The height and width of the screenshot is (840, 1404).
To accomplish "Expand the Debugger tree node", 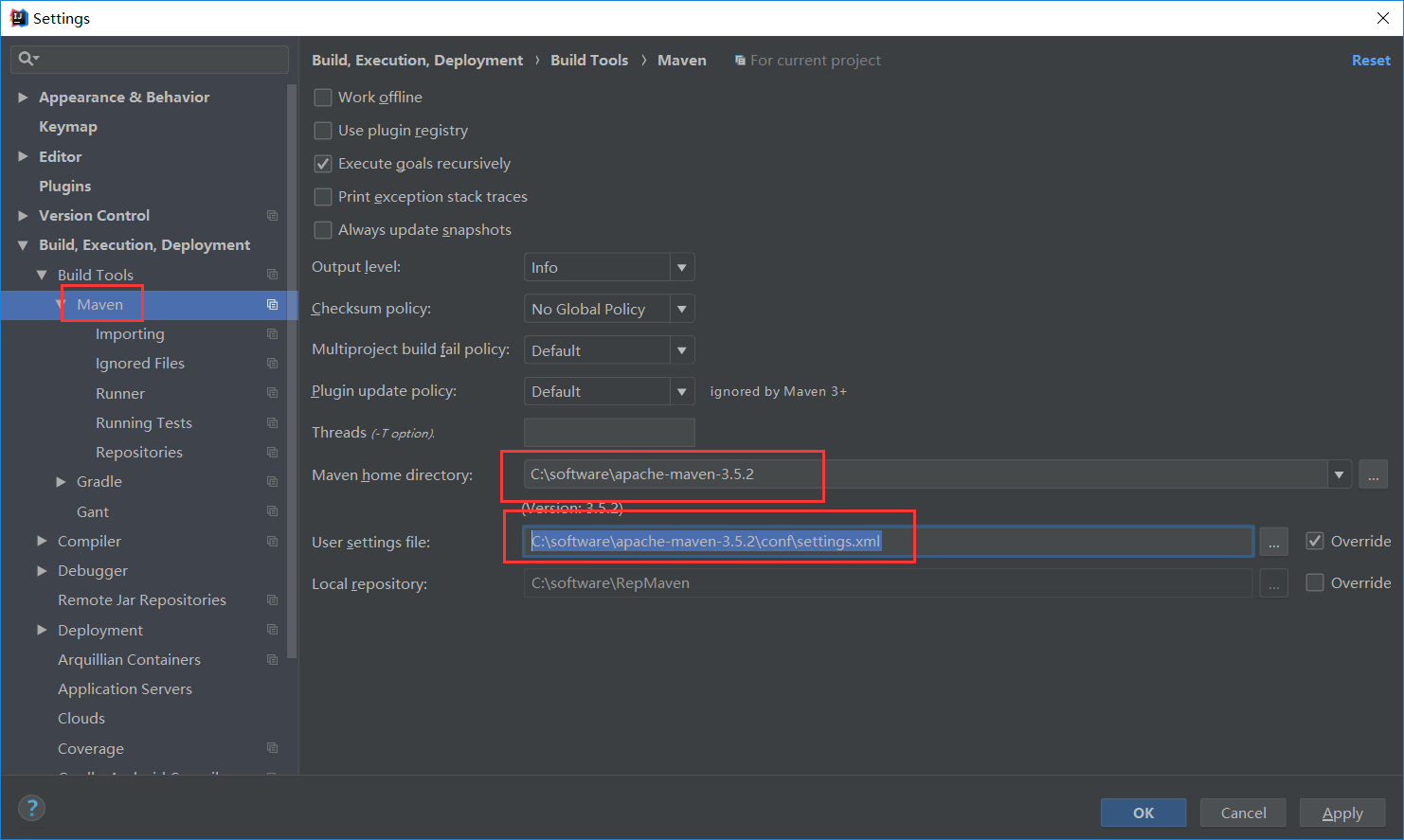I will 42,571.
